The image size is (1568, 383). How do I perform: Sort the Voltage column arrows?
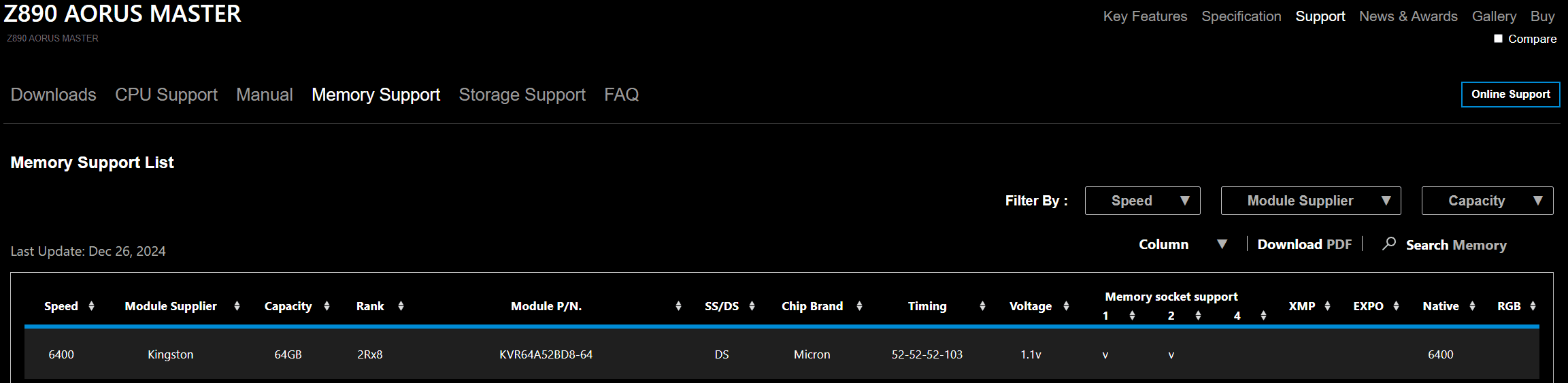(x=1066, y=306)
